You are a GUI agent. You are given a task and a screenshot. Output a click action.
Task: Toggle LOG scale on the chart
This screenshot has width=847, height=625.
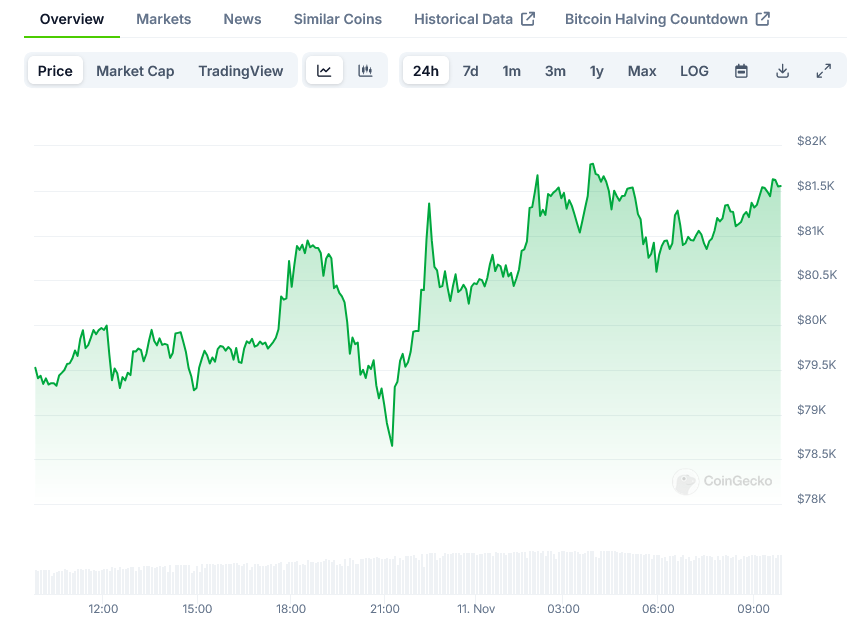(x=694, y=71)
